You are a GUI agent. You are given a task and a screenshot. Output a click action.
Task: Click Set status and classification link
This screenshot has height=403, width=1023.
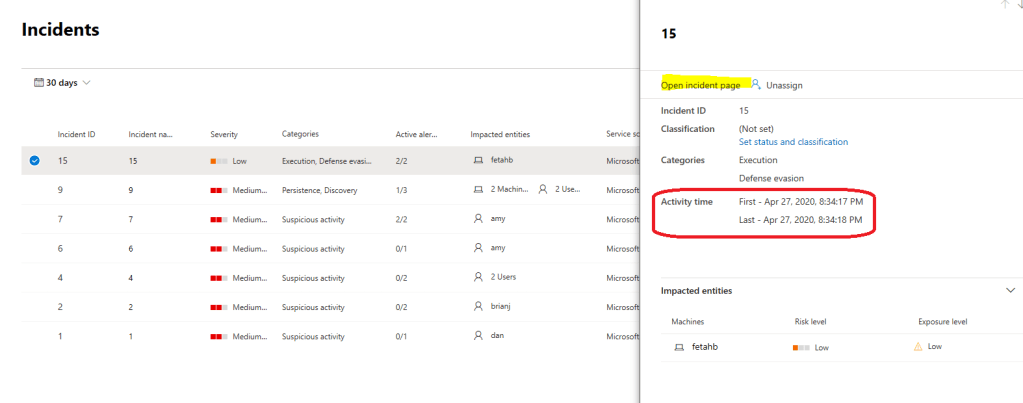coord(793,142)
